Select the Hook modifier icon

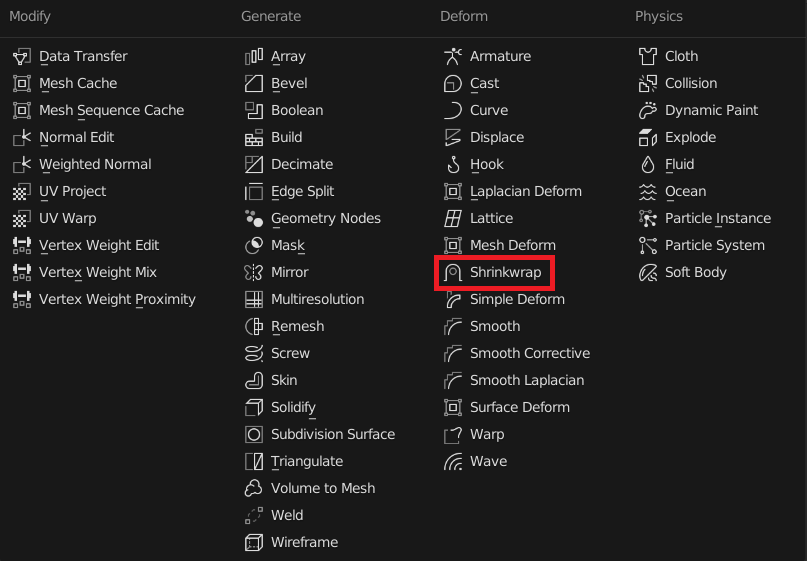[453, 165]
